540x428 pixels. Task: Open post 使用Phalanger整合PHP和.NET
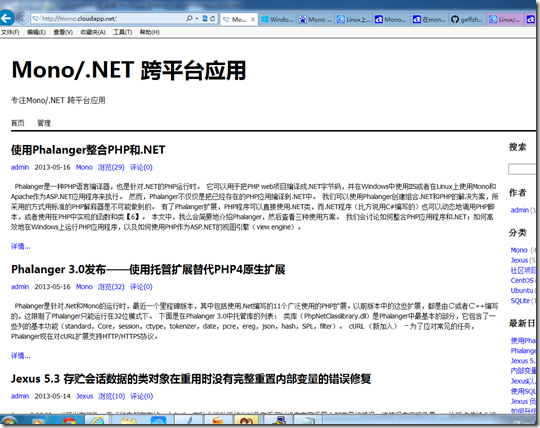88,150
